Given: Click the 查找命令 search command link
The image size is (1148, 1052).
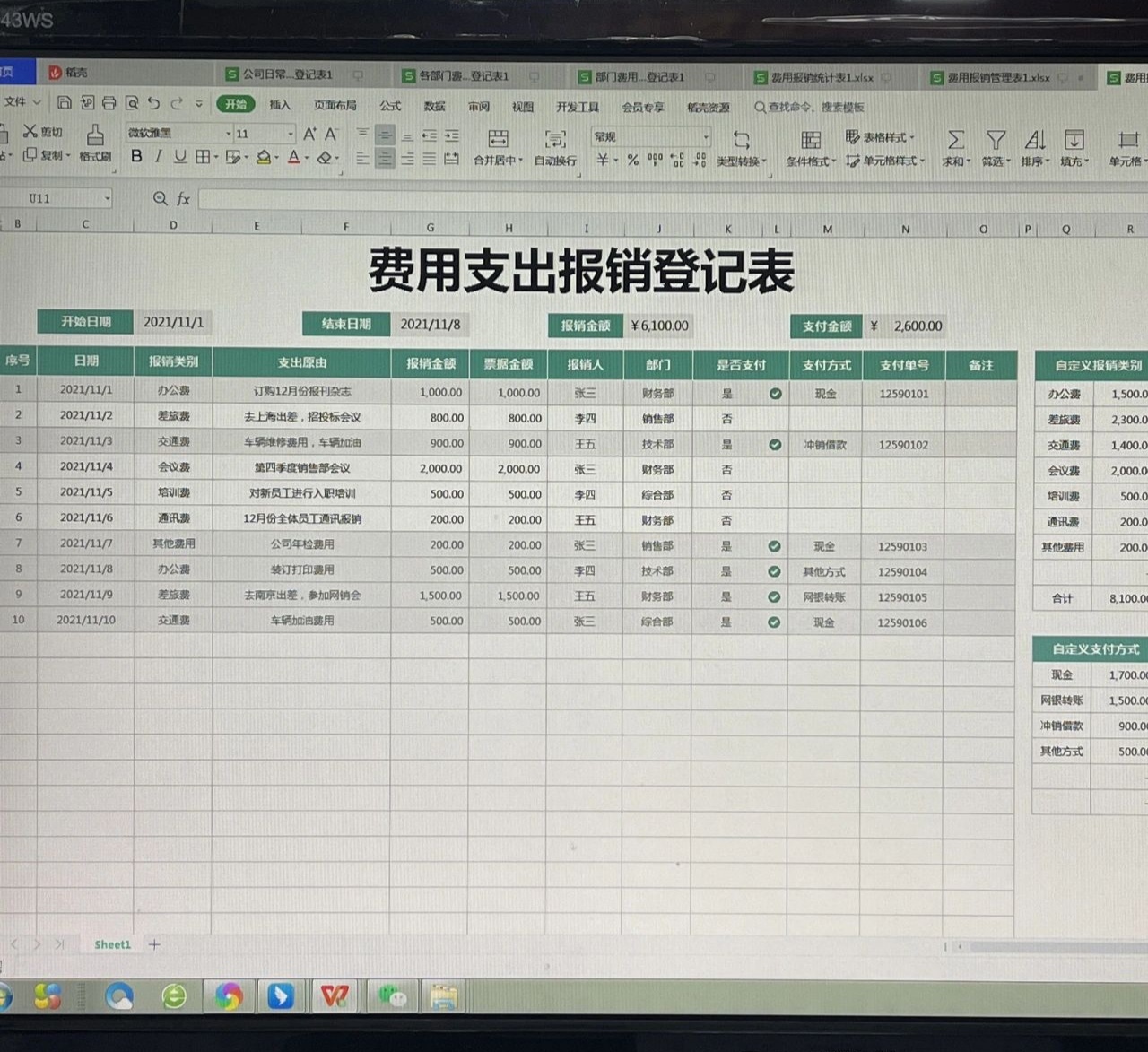Looking at the screenshot, I should point(789,106).
